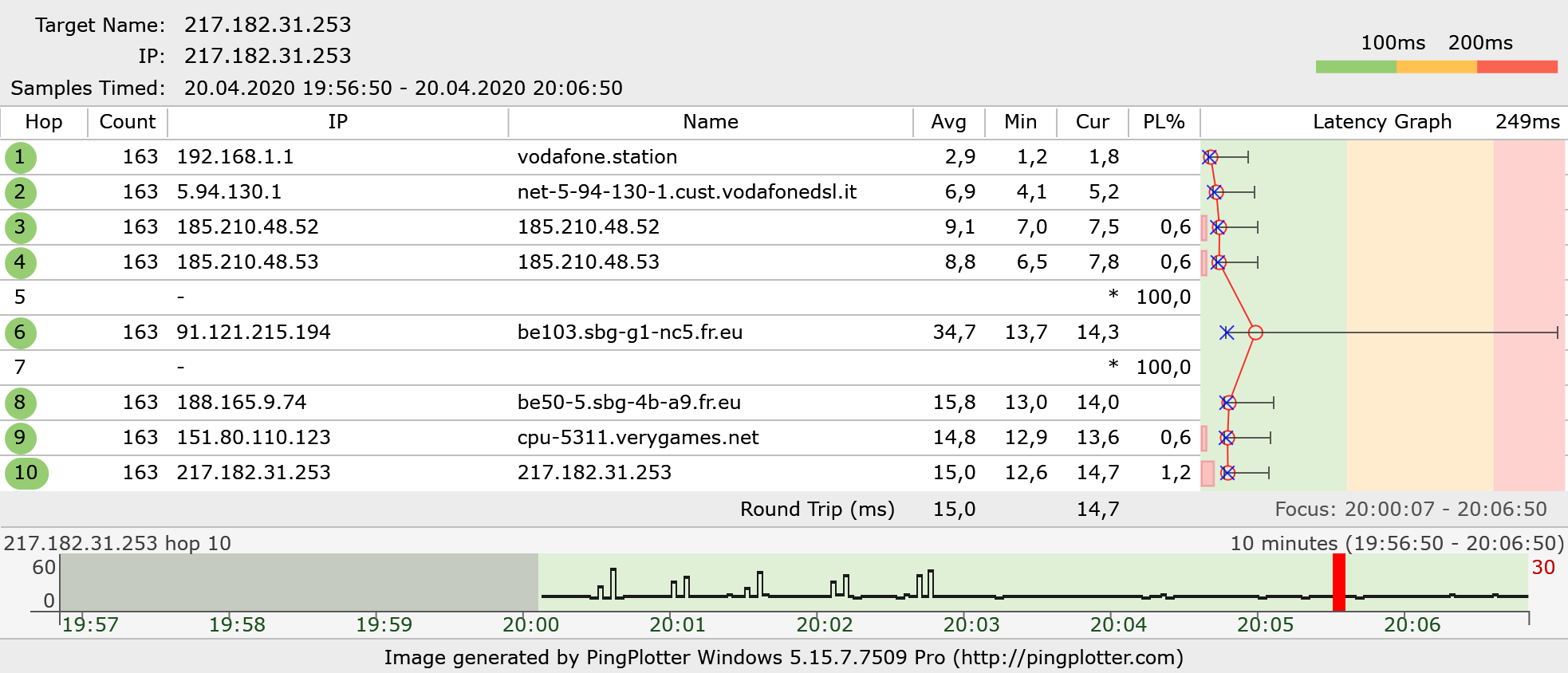
Task: Click the red packet loss bar in timeline
Action: tap(1339, 582)
